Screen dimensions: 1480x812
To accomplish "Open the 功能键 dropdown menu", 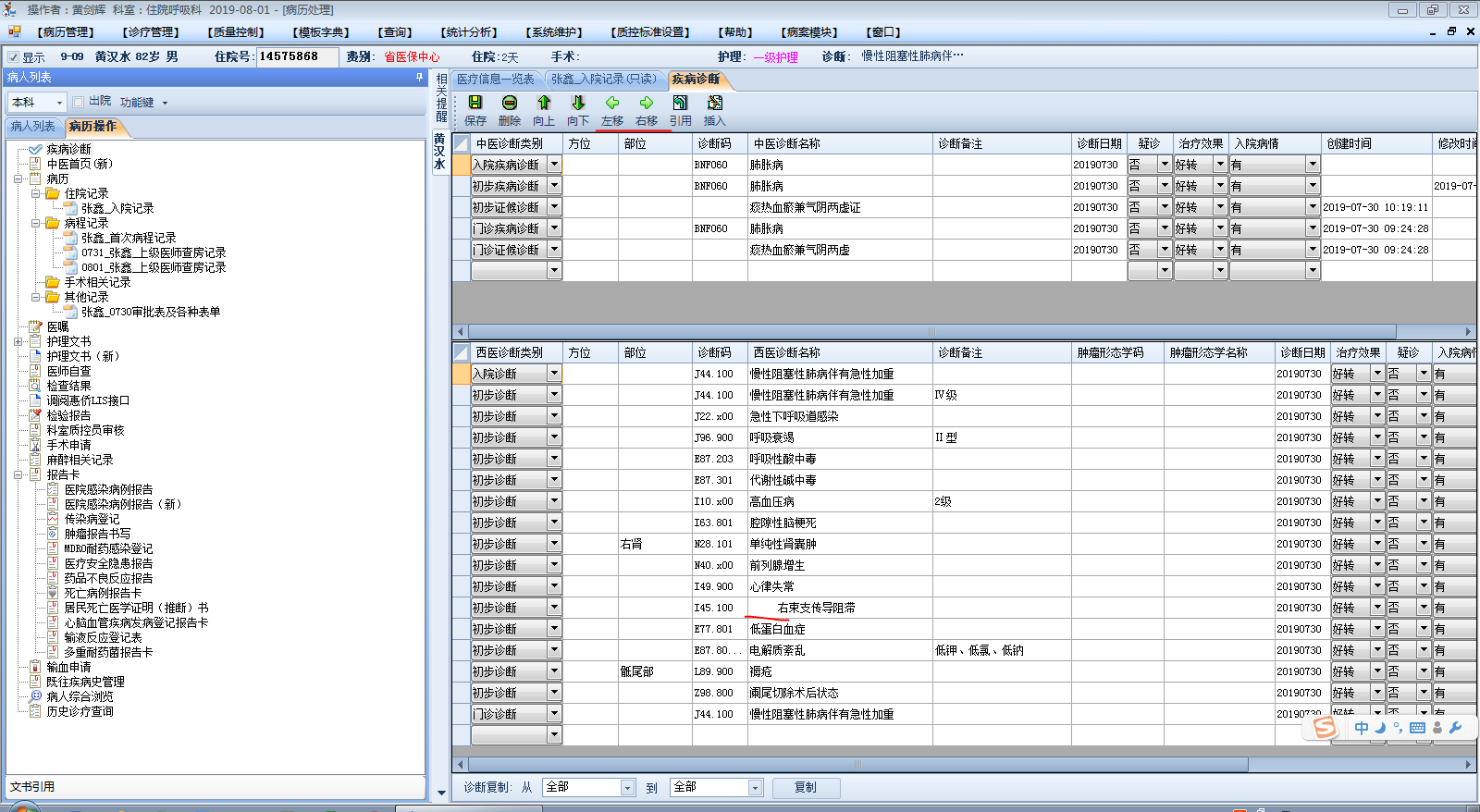I will click(143, 103).
